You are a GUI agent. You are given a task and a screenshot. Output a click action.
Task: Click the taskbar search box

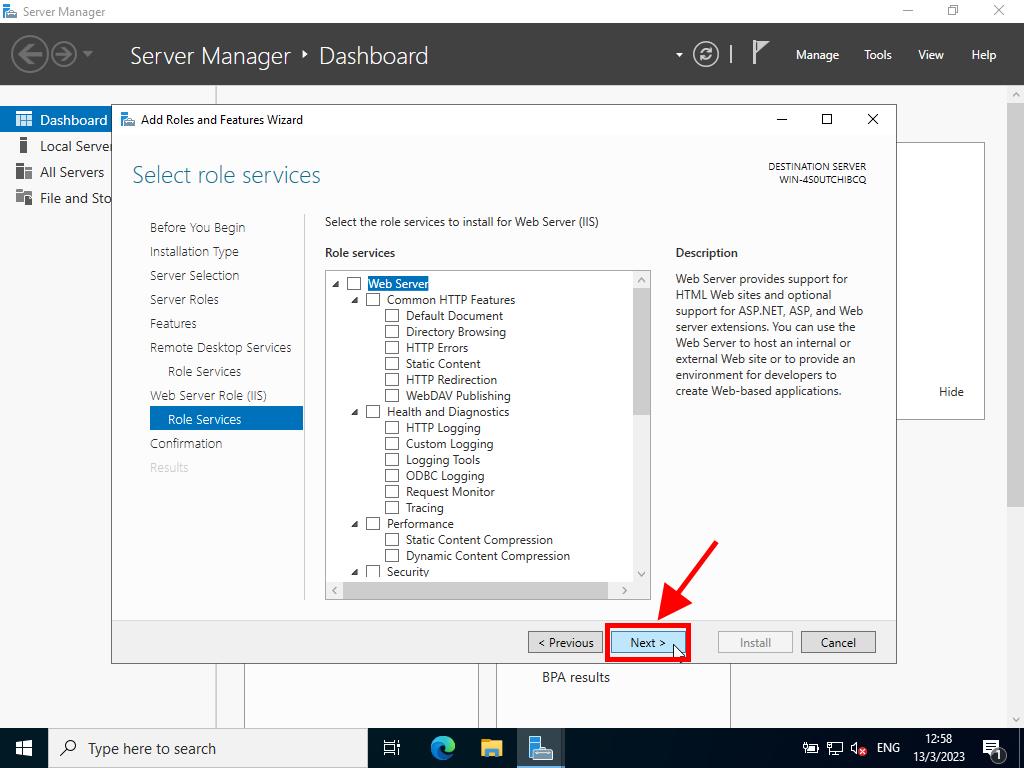tap(208, 748)
